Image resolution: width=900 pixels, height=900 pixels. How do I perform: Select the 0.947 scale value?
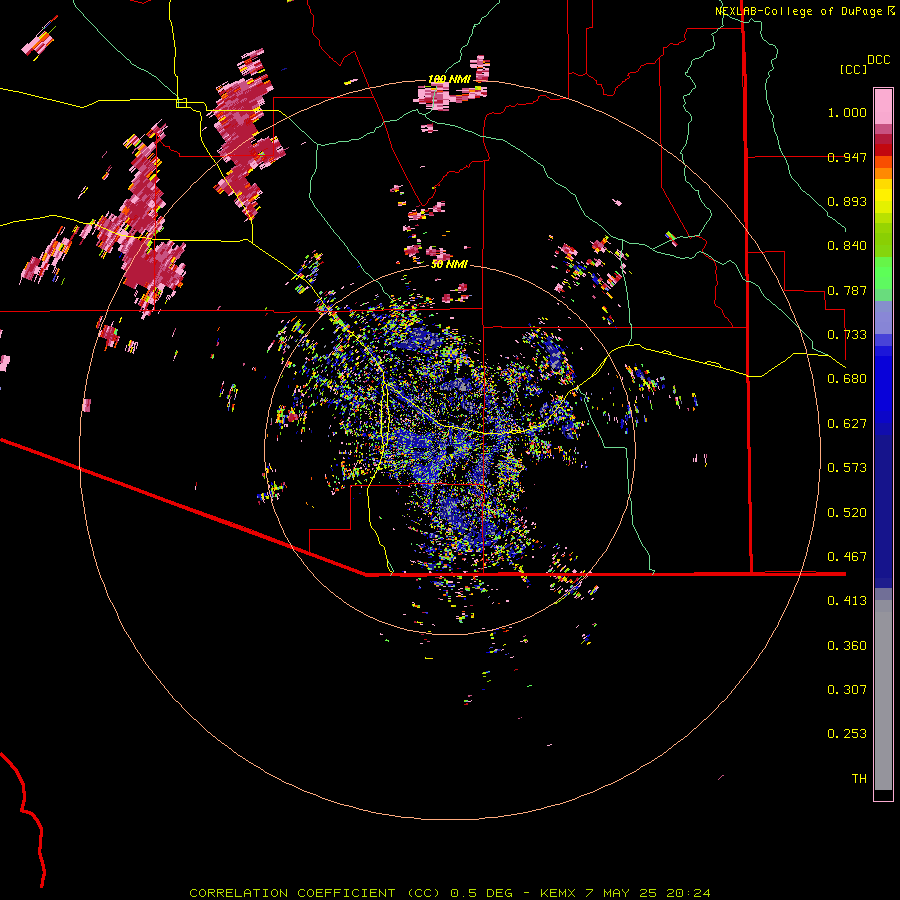[x=847, y=157]
